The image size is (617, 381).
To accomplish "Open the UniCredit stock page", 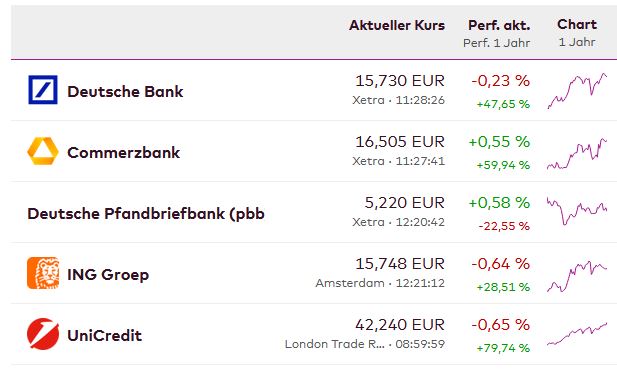I will (x=105, y=335).
